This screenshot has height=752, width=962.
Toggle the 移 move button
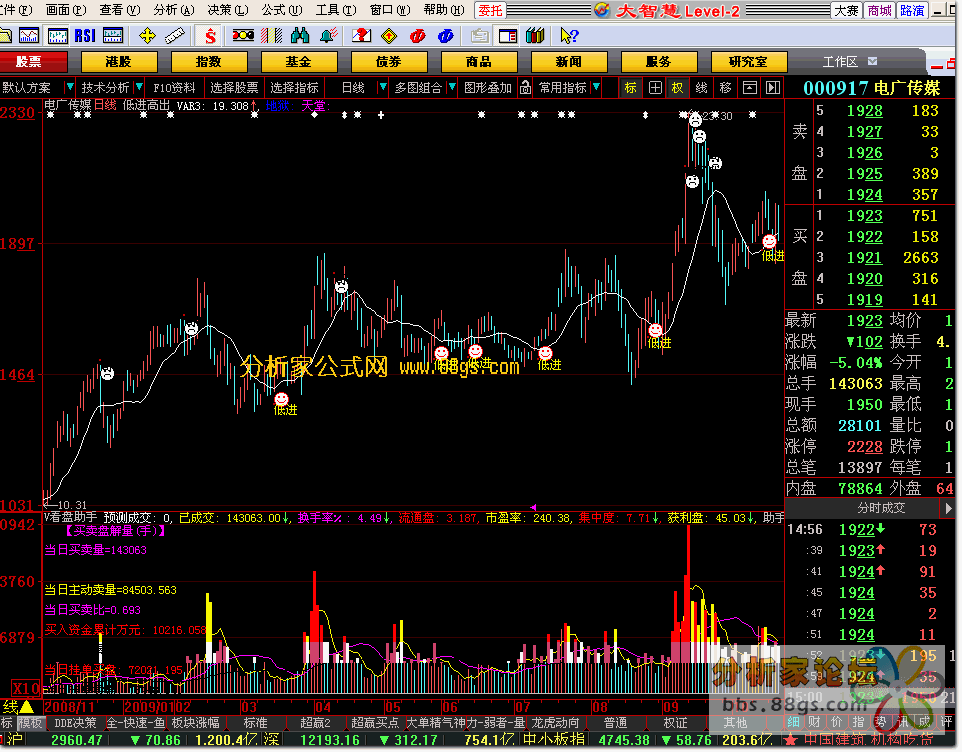pyautogui.click(x=726, y=88)
